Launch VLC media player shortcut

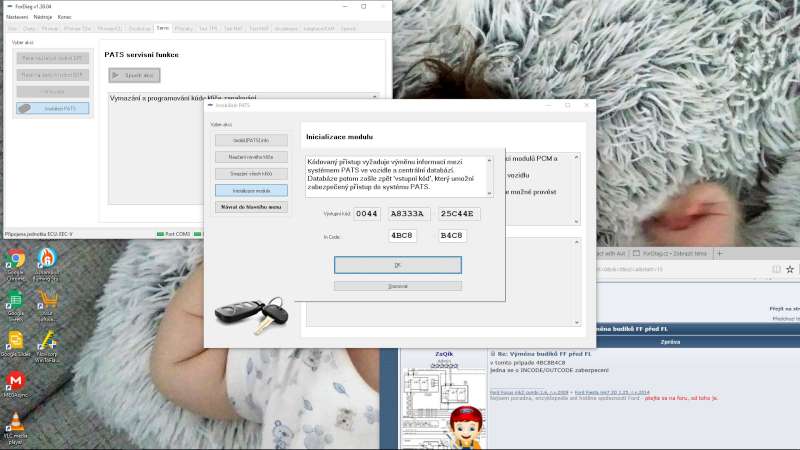(x=14, y=424)
